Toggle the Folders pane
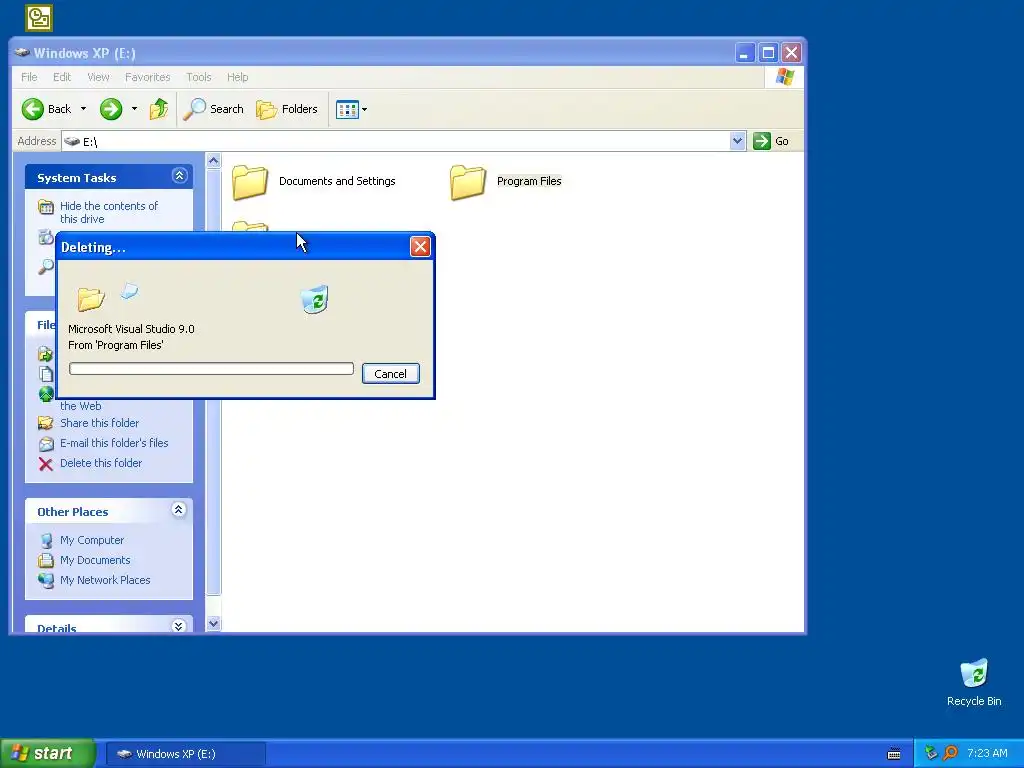The image size is (1024, 768). point(287,109)
